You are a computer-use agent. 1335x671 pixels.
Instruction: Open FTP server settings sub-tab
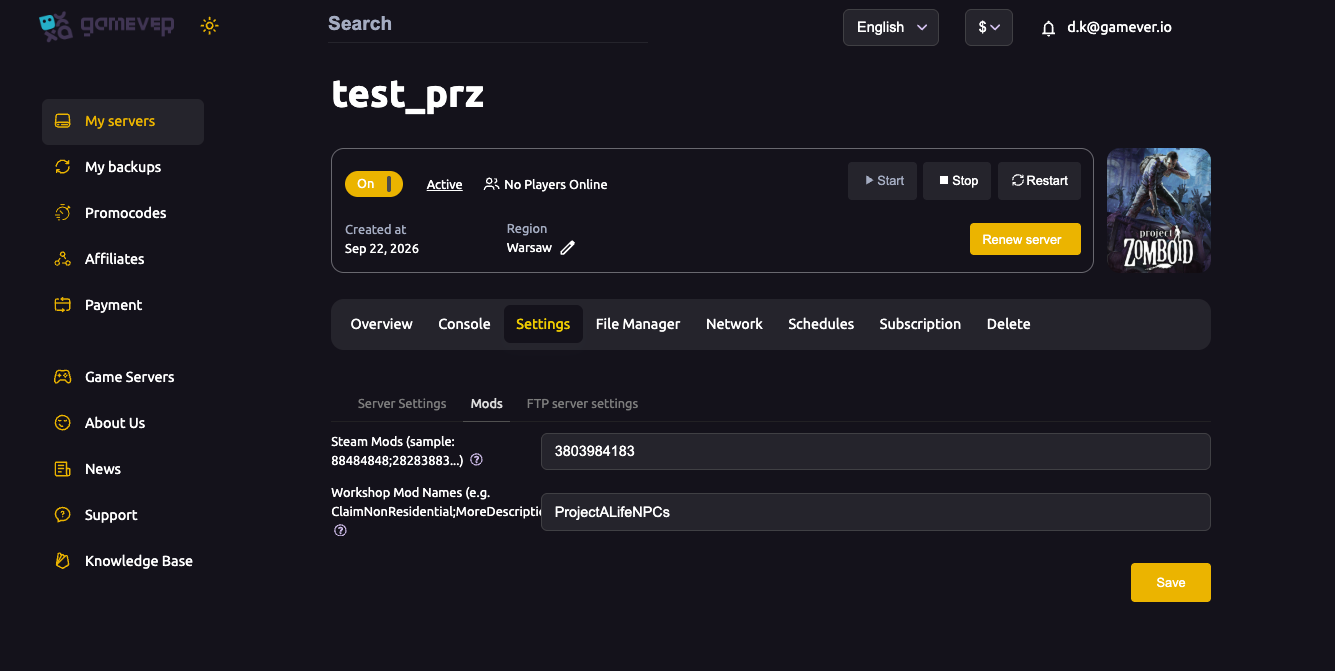[582, 404]
